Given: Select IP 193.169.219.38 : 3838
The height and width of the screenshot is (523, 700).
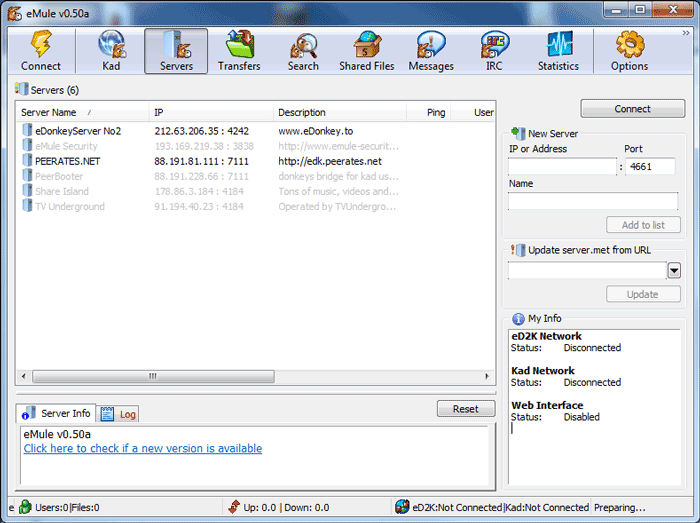Looking at the screenshot, I should (x=204, y=146).
